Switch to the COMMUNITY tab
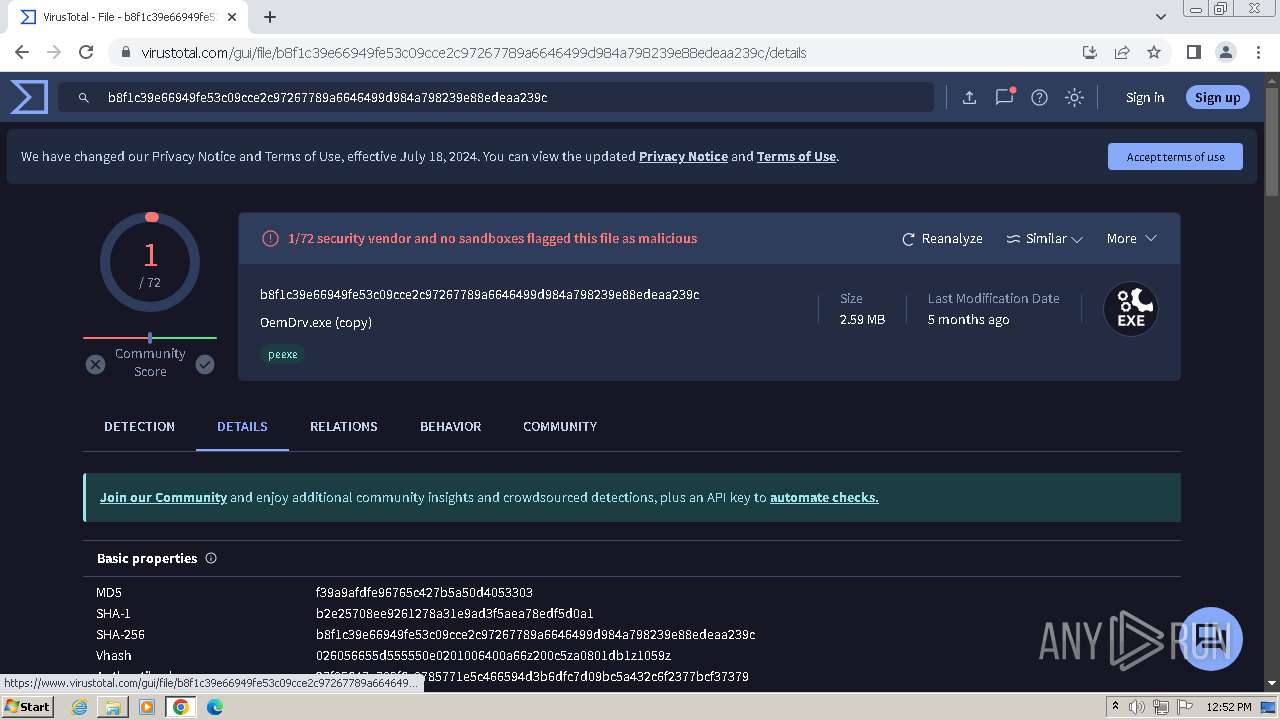Image resolution: width=1280 pixels, height=720 pixels. coord(560,426)
